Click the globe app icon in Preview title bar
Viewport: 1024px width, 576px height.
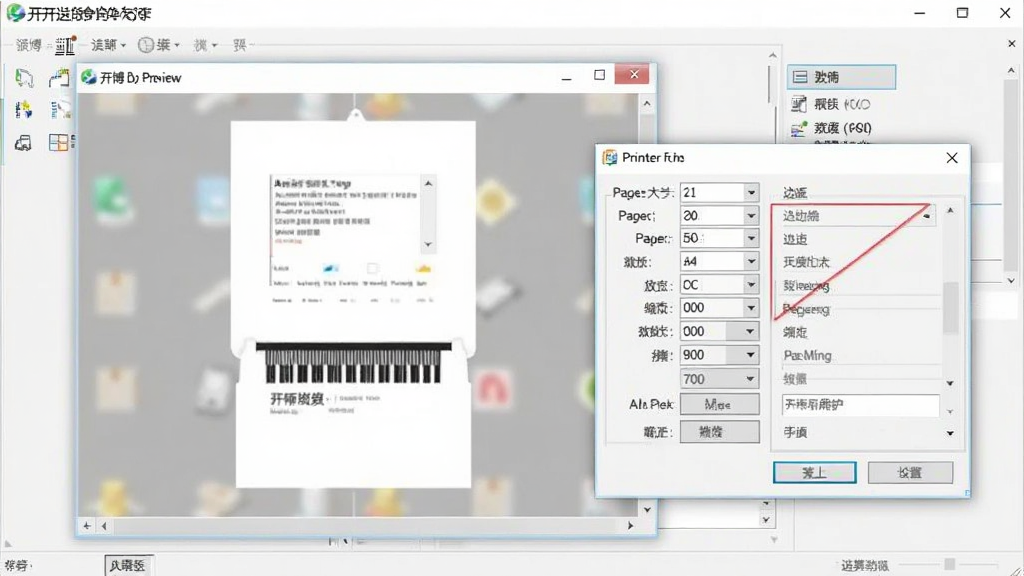point(89,77)
